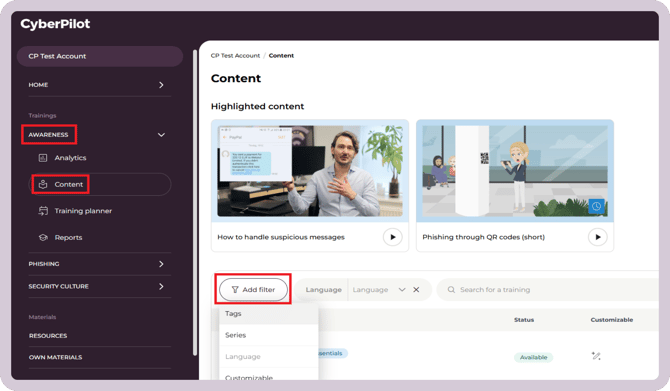Click the Analytics chart icon
The width and height of the screenshot is (670, 391).
tap(43, 158)
